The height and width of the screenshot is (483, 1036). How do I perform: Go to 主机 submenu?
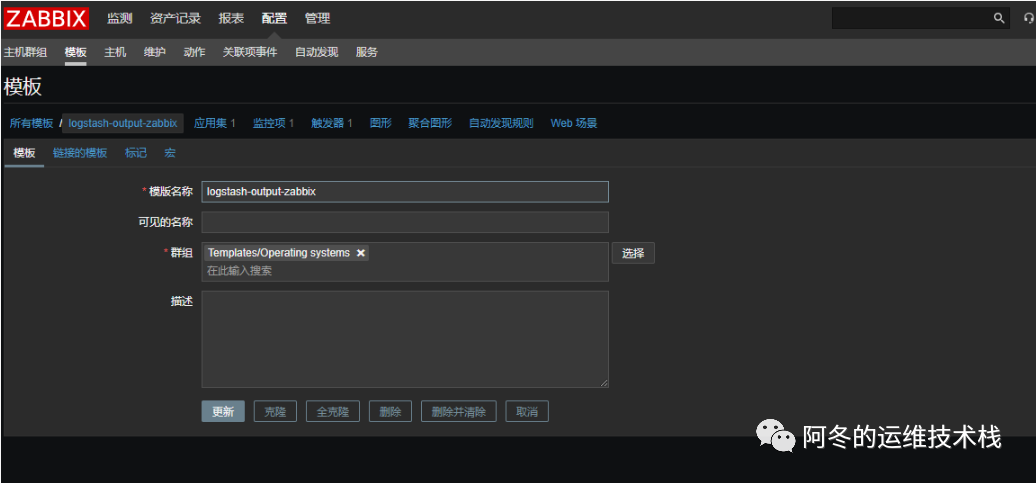(x=115, y=52)
